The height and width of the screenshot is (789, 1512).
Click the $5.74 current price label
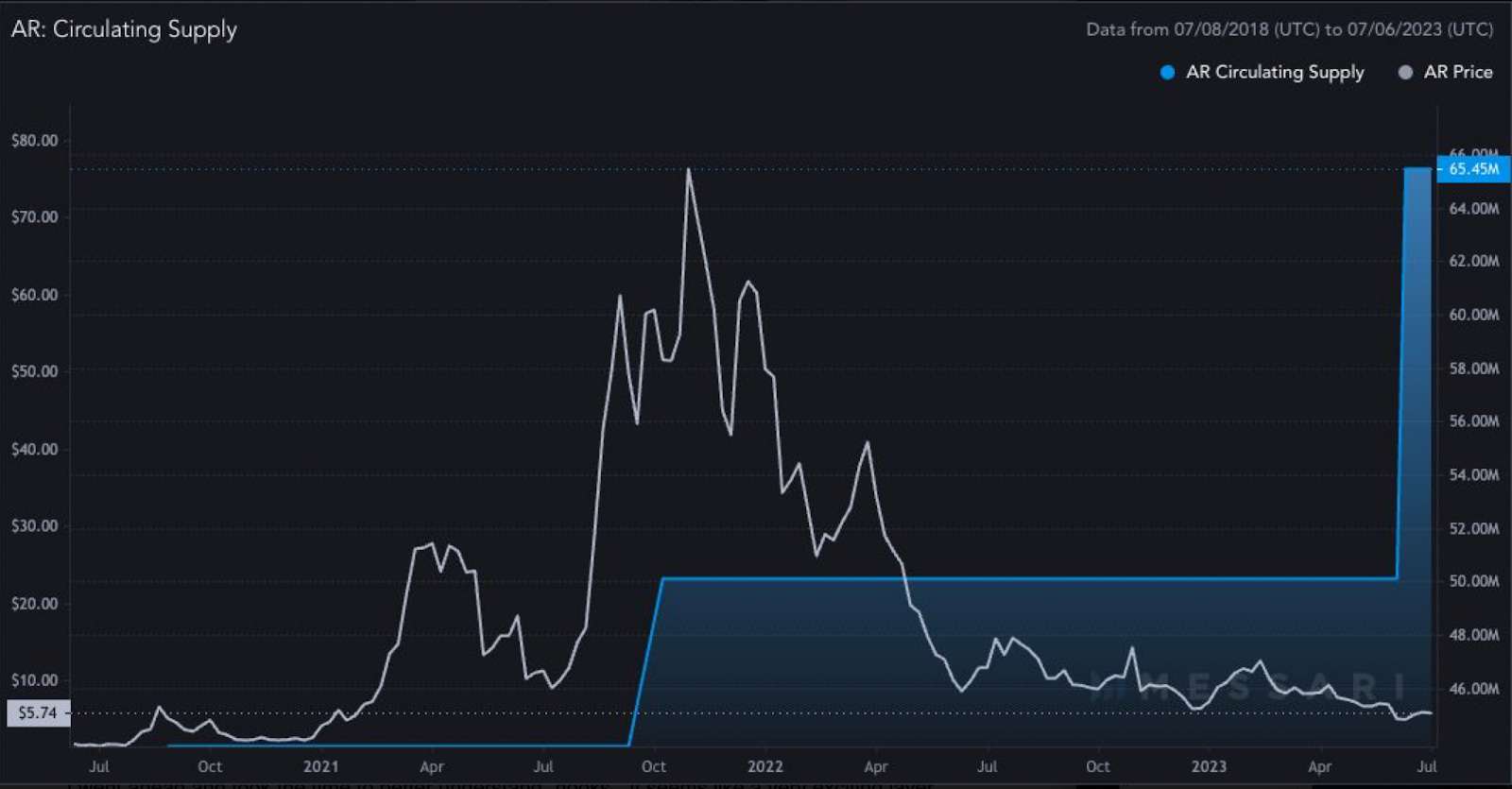click(38, 712)
